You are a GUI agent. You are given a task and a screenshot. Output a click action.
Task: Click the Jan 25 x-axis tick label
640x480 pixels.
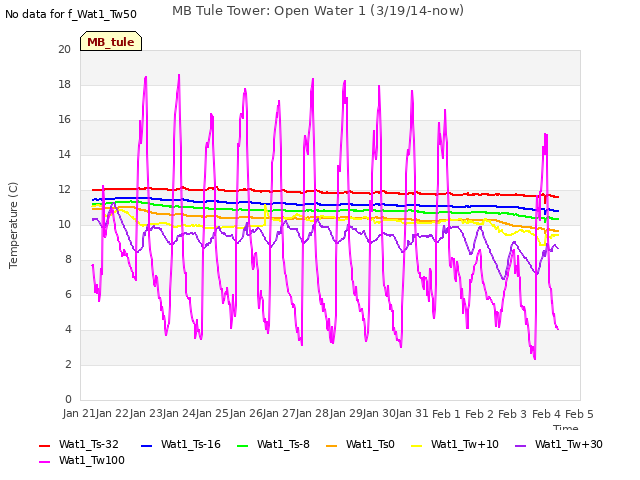pos(213,413)
